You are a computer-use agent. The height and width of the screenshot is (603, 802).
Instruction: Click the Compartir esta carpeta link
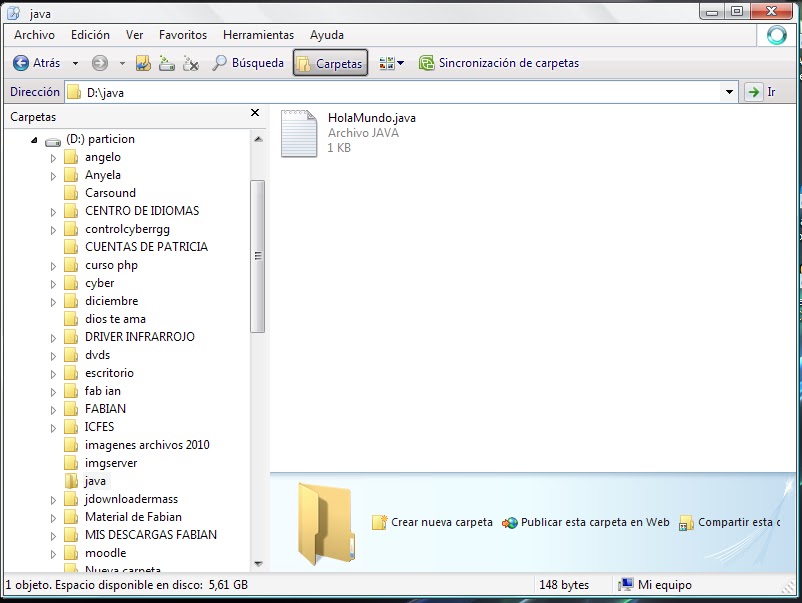[x=730, y=522]
